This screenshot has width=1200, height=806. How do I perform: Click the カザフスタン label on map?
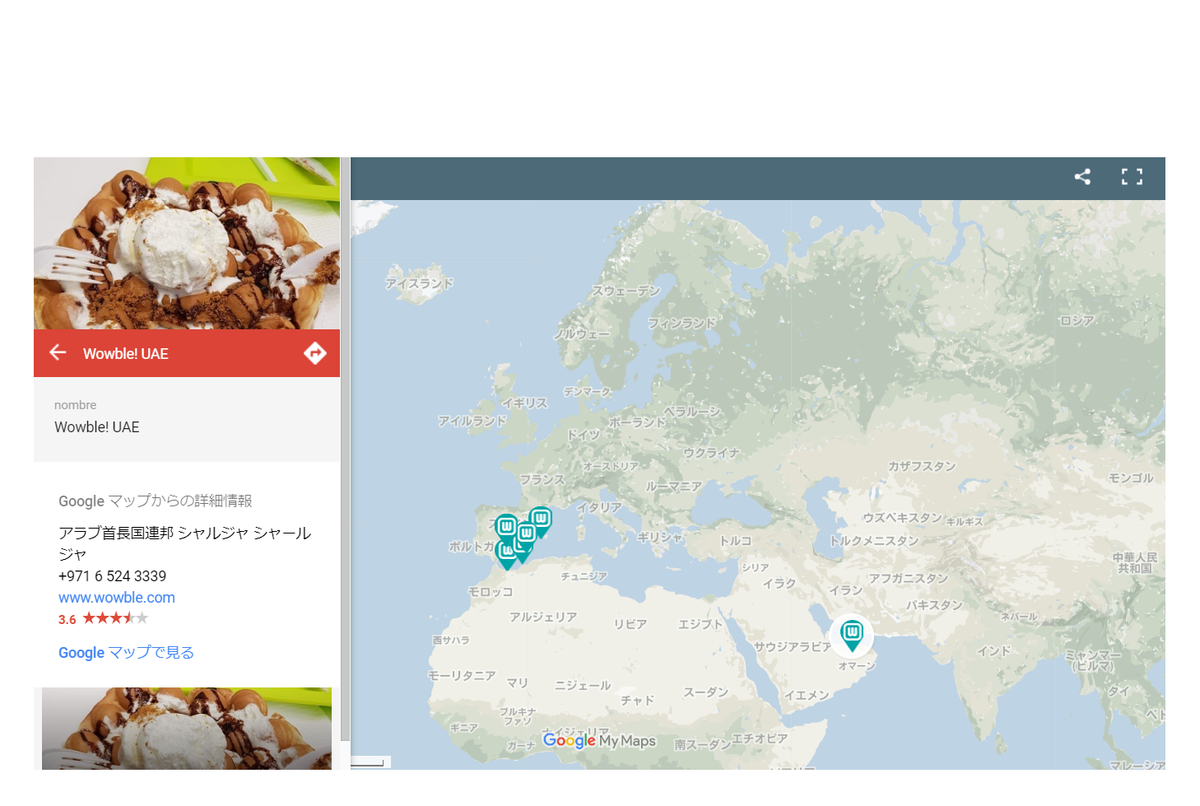coord(922,467)
